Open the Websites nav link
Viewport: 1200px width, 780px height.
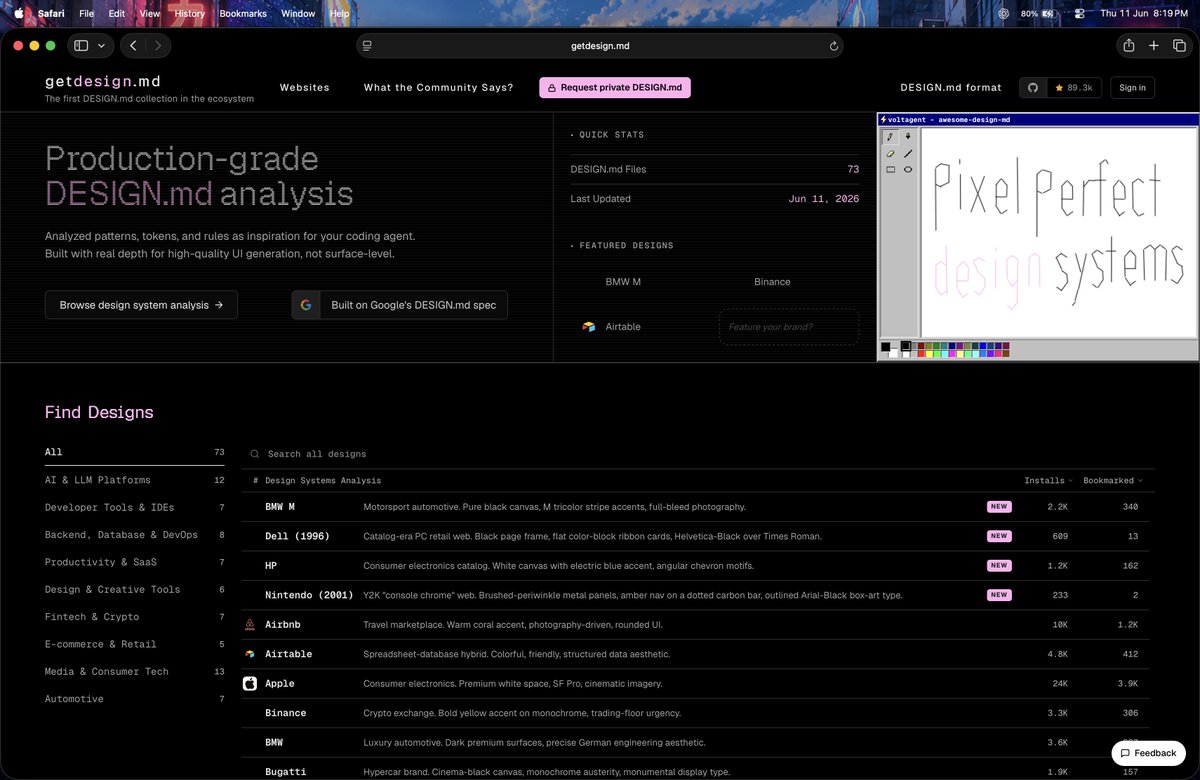pyautogui.click(x=305, y=88)
